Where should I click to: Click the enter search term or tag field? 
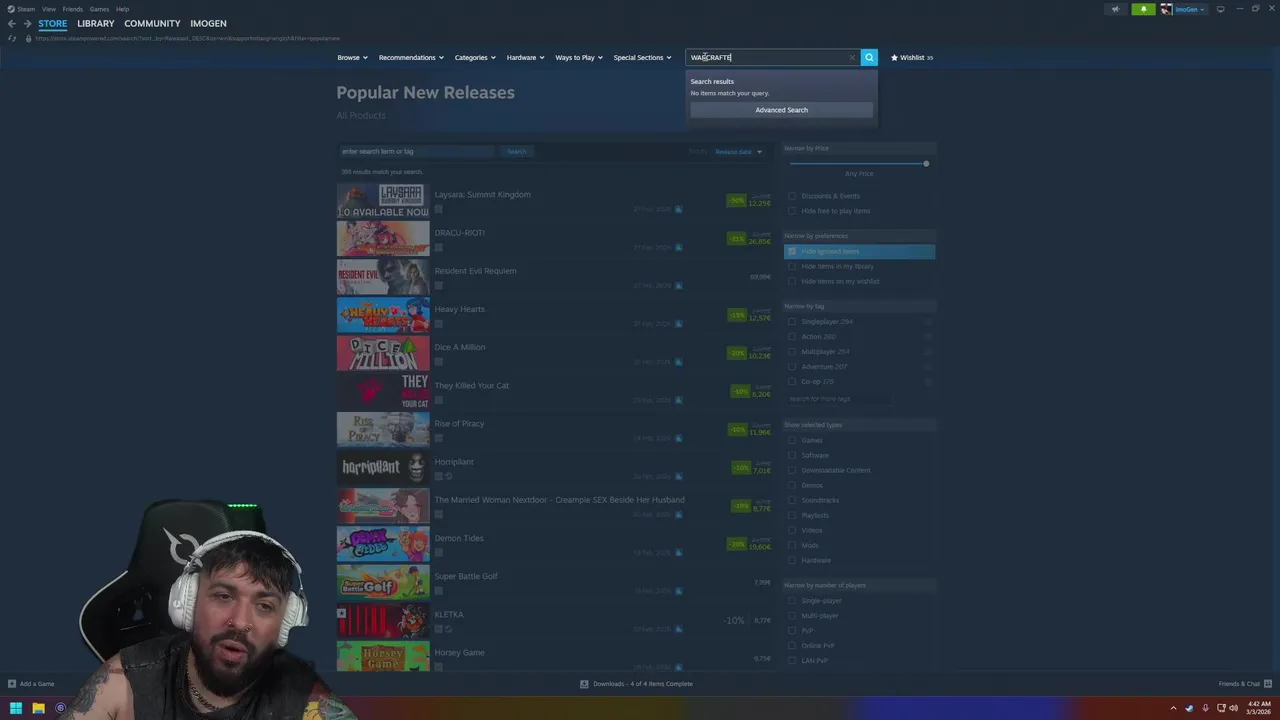tap(417, 151)
